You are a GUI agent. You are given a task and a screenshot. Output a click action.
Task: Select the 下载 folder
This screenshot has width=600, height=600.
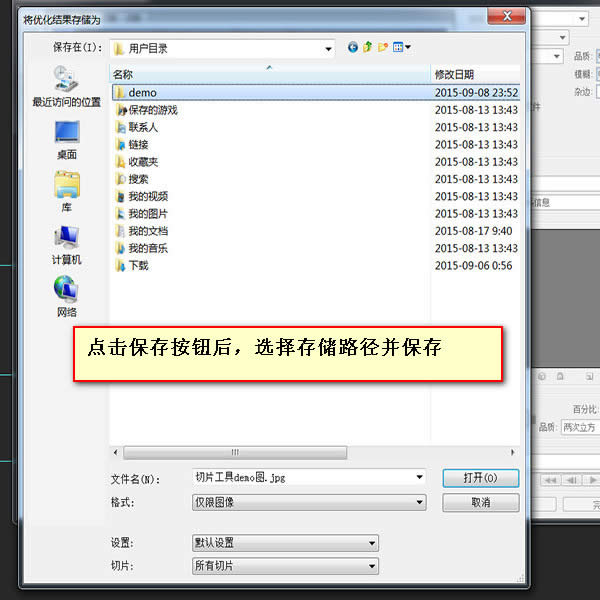click(138, 265)
